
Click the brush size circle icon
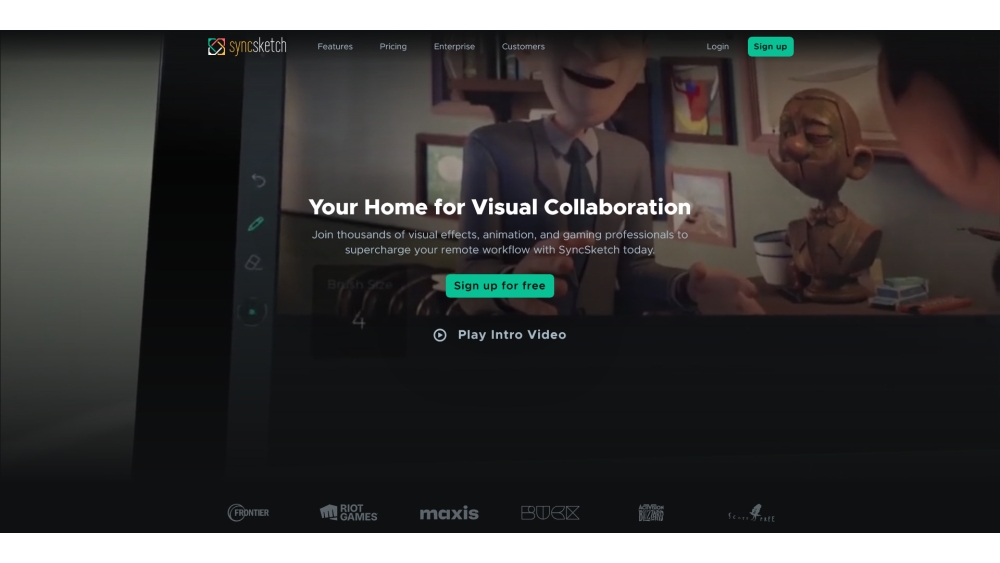pyautogui.click(x=252, y=311)
